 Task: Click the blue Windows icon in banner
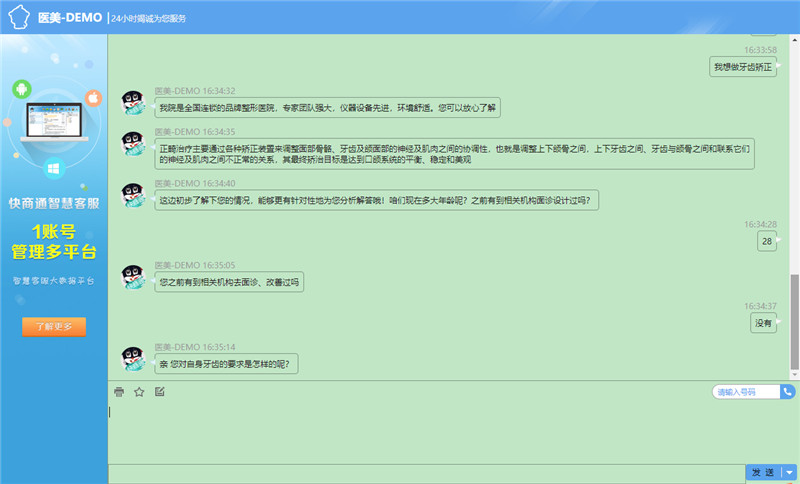(x=55, y=169)
